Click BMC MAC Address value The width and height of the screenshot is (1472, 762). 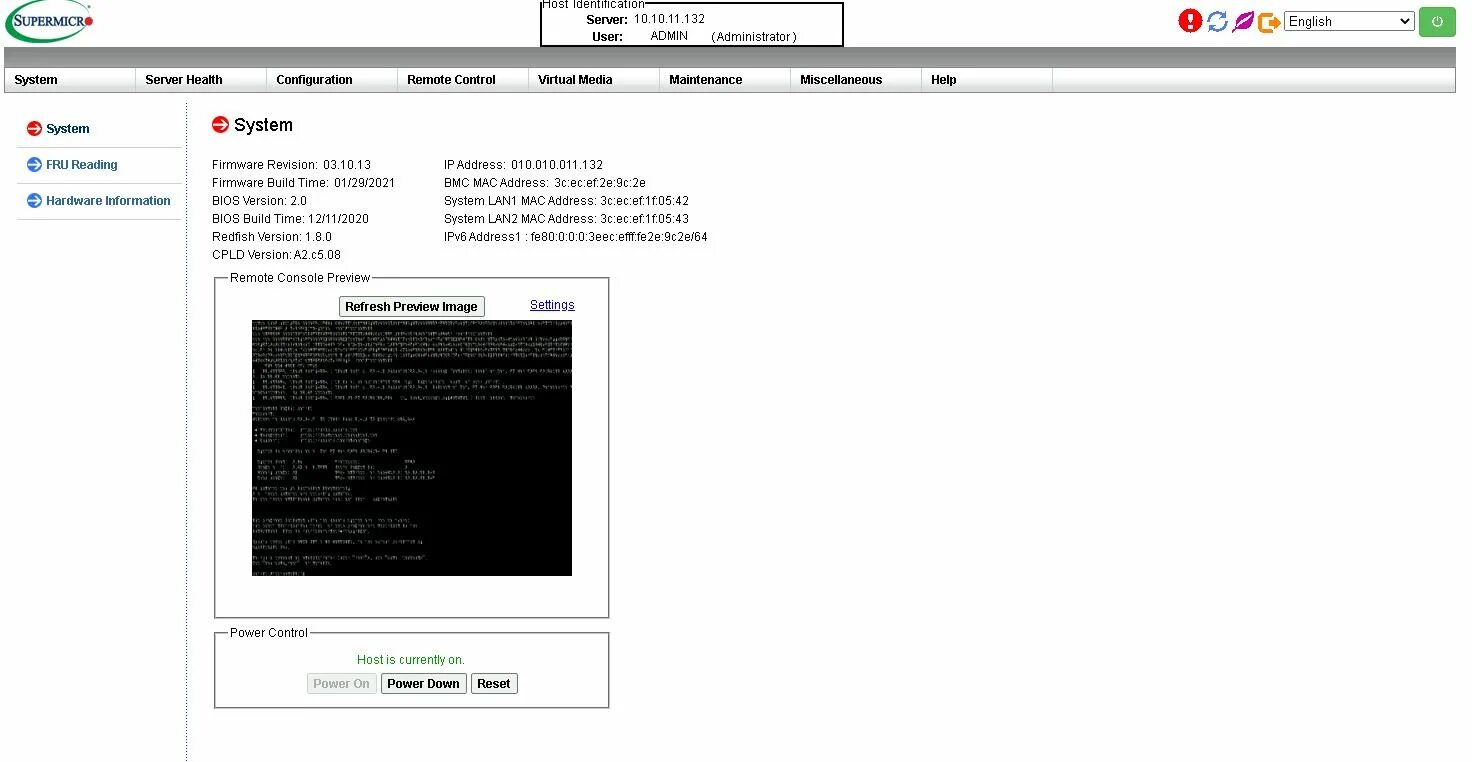[600, 183]
